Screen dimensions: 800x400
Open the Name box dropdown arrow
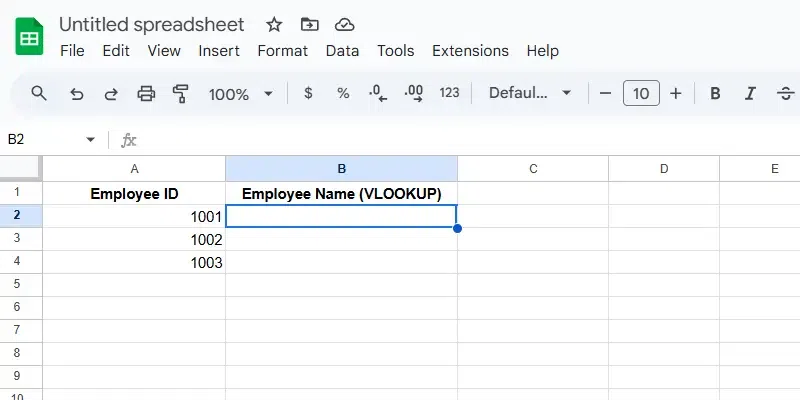(91, 140)
